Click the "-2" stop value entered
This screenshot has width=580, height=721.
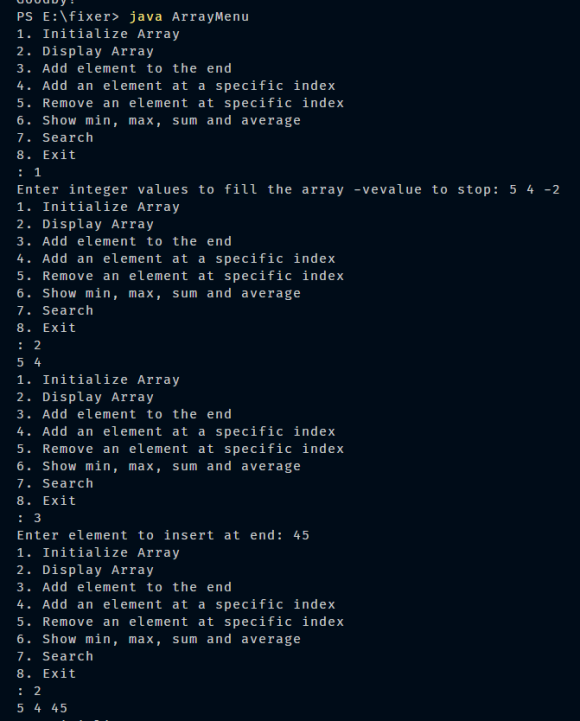[551, 189]
